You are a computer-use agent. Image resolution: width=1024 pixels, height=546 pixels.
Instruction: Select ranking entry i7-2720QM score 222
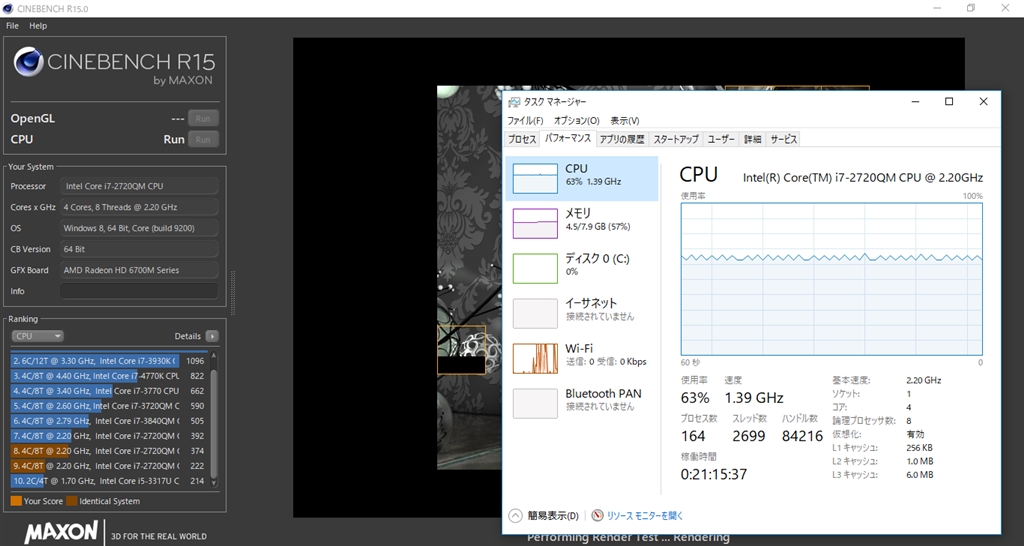click(108, 466)
